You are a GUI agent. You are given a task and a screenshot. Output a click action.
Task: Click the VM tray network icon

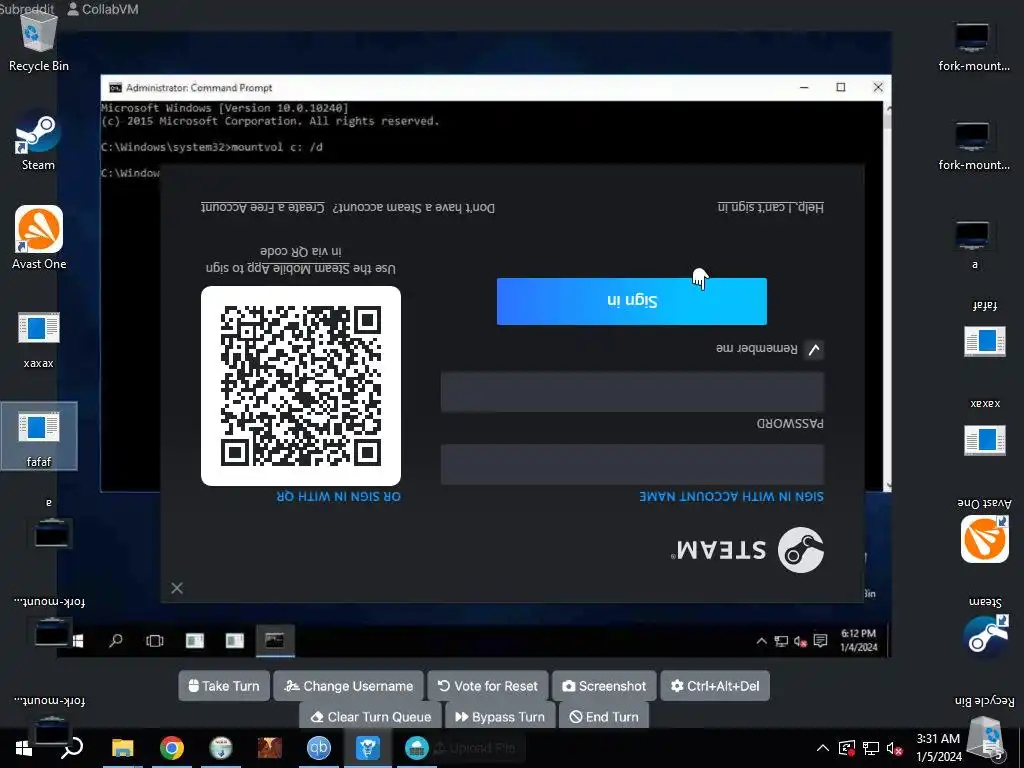[781, 641]
